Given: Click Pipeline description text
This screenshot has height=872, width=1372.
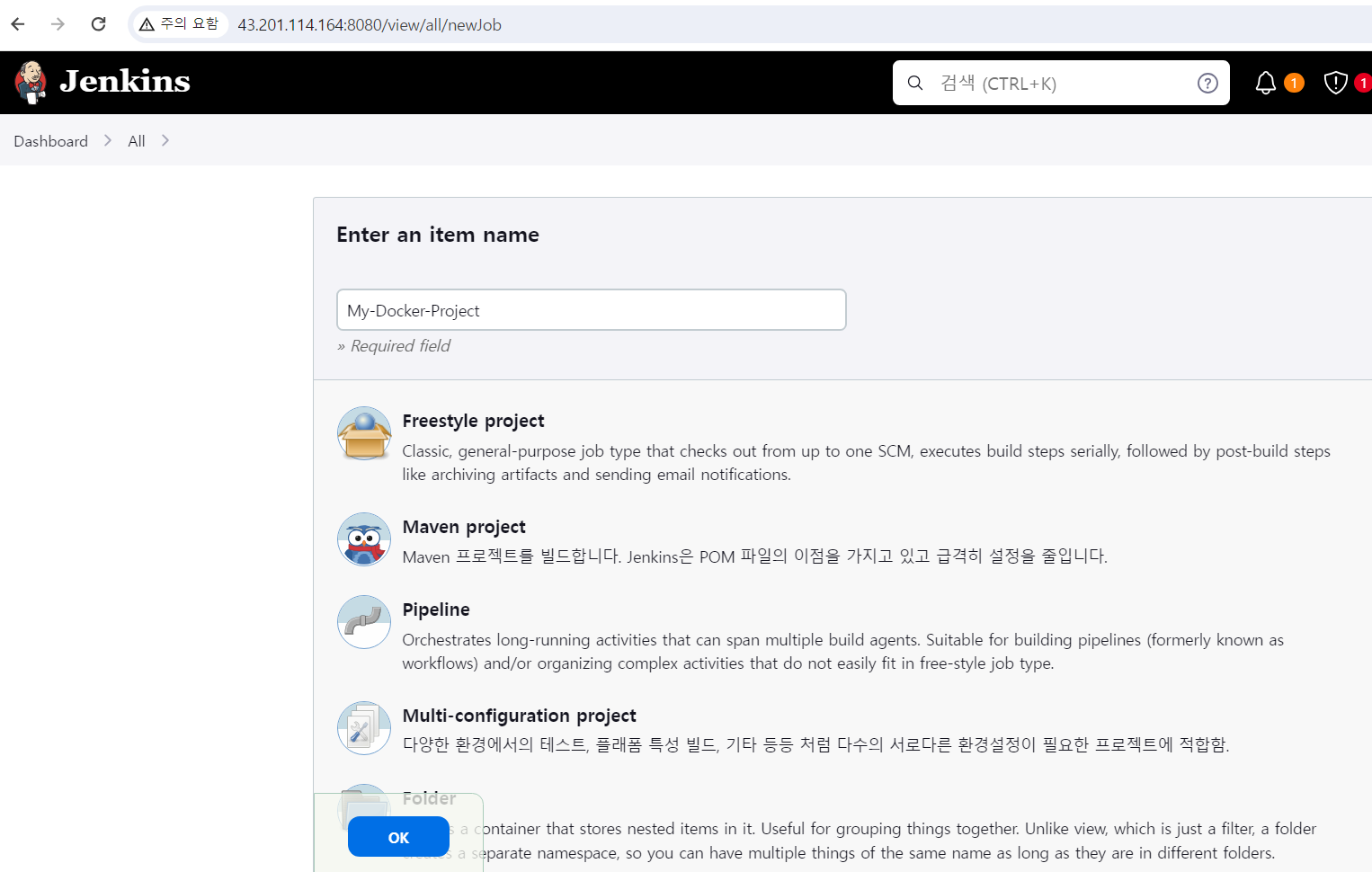Looking at the screenshot, I should [842, 652].
